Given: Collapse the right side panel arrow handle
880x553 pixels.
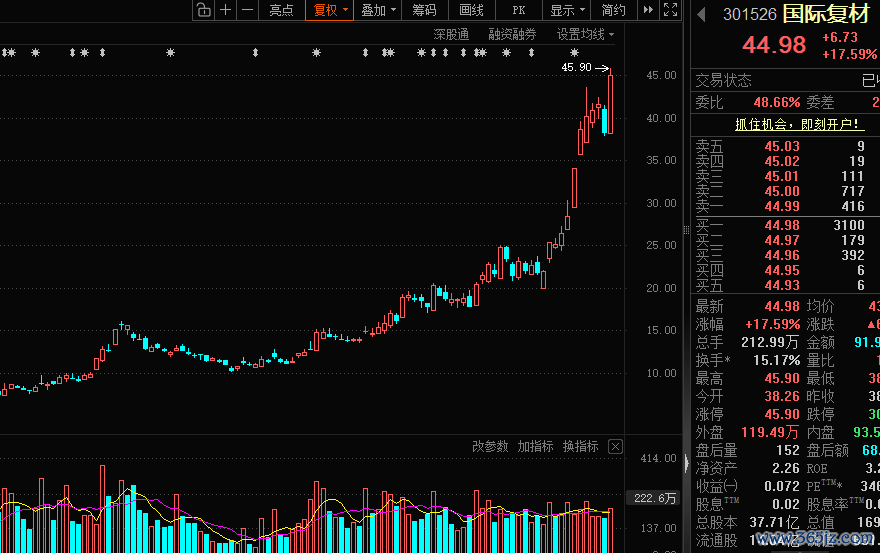Looking at the screenshot, I should coord(686,464).
